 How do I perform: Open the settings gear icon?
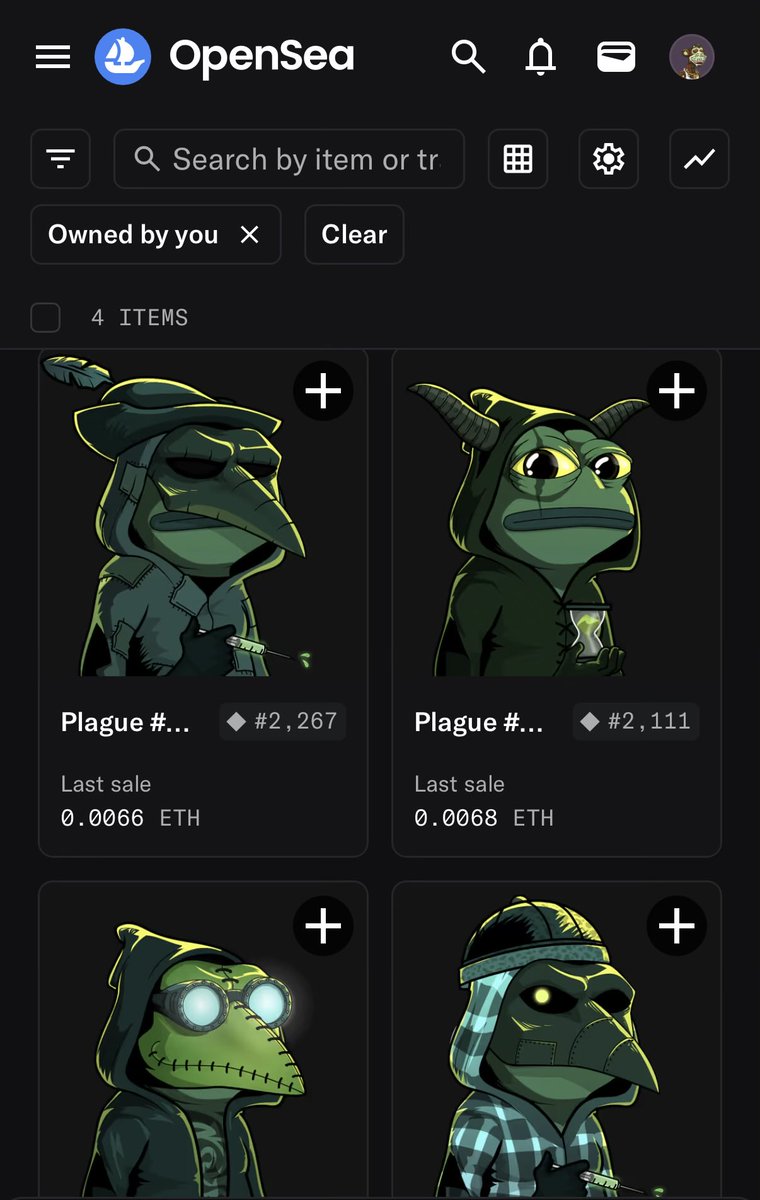(x=608, y=159)
